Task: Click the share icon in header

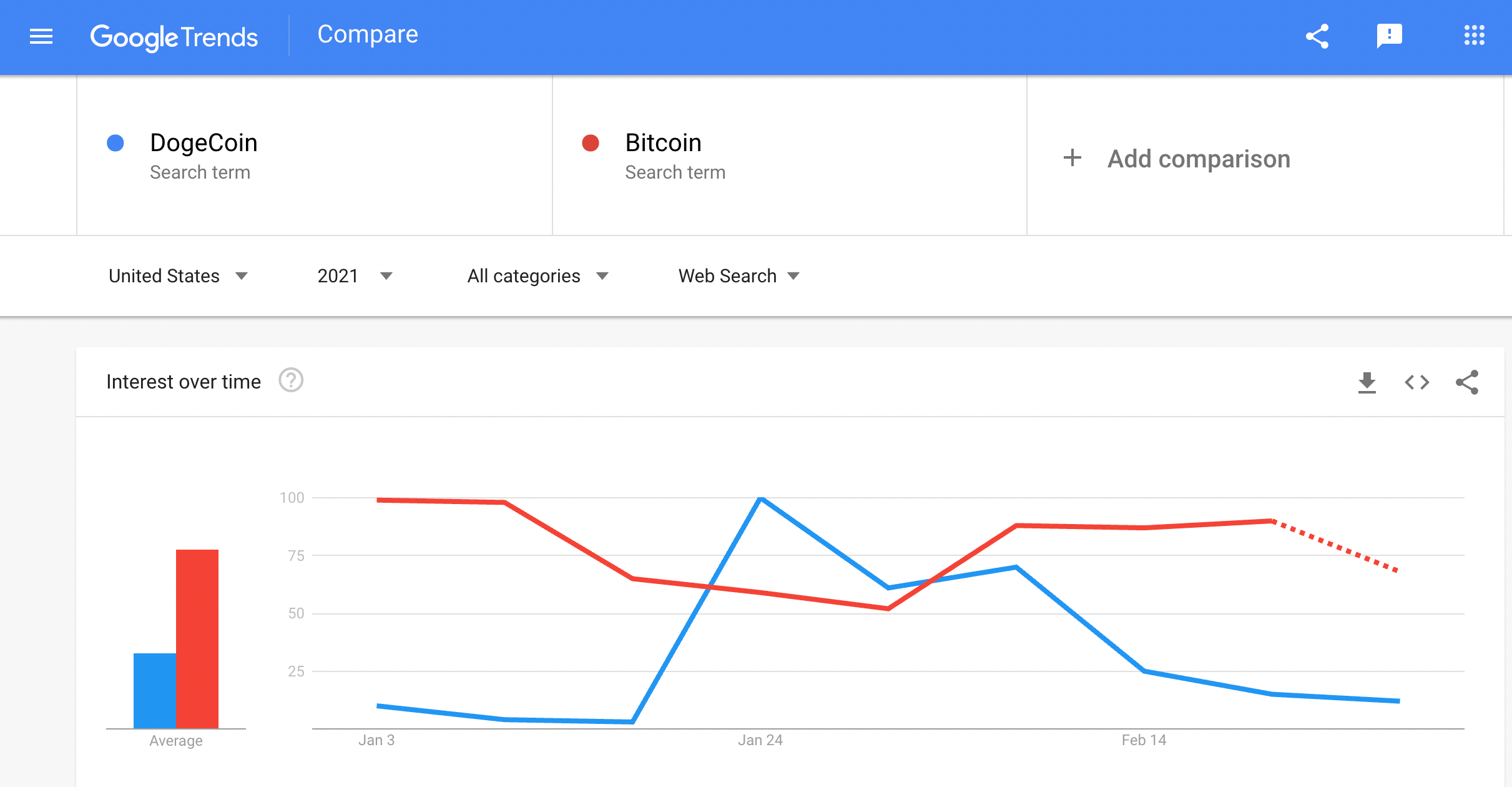Action: point(1317,36)
